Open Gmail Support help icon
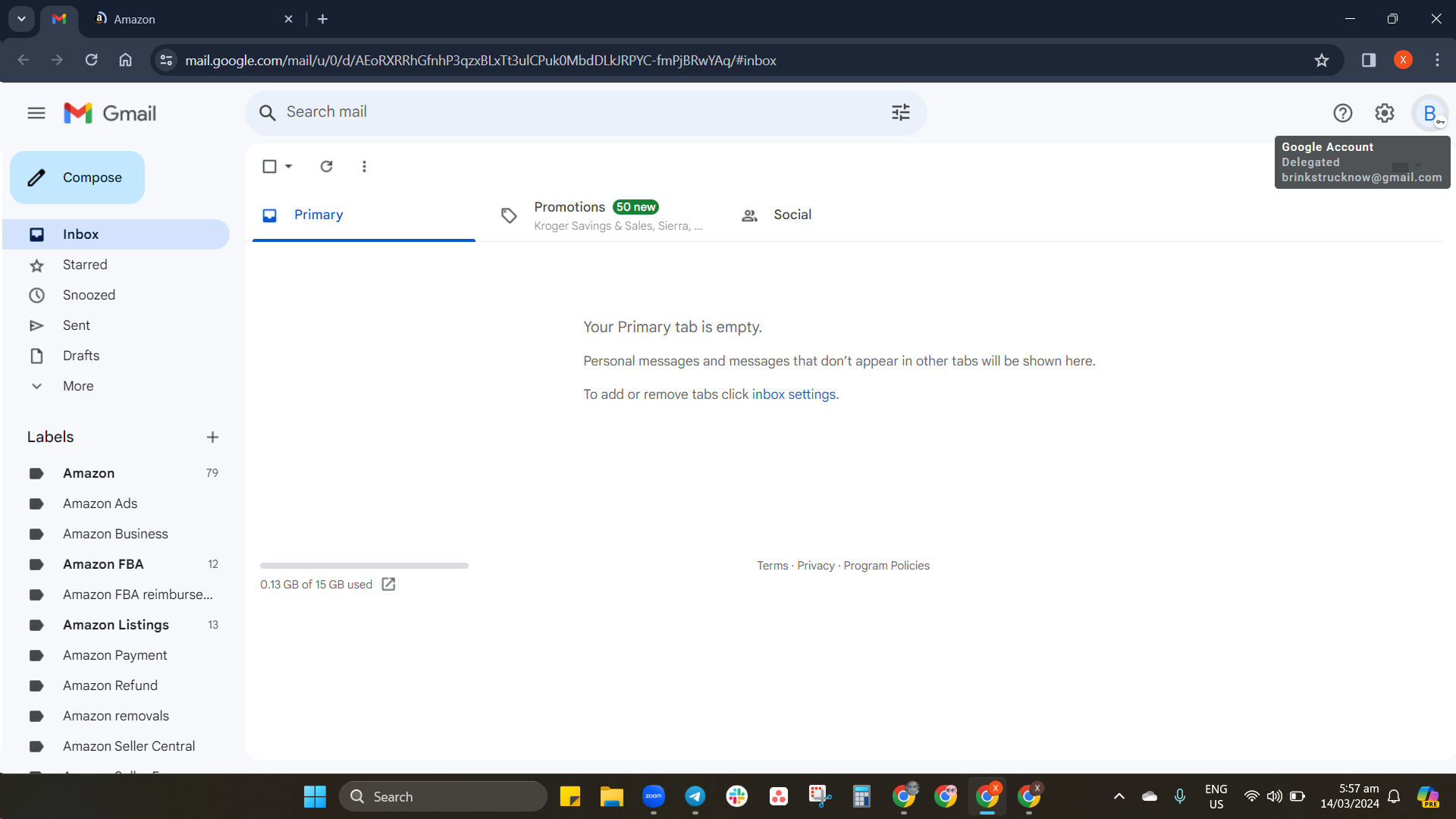 coord(1343,113)
